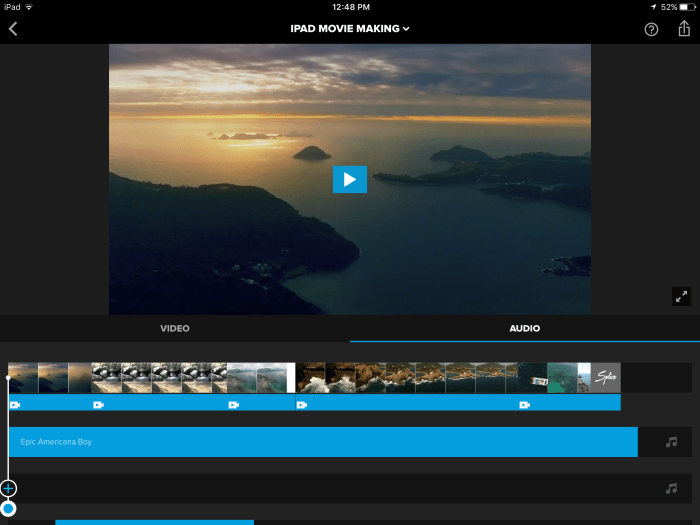Screen dimensions: 700x525
Task: Switch to the VIDEO tab
Action: click(x=175, y=328)
